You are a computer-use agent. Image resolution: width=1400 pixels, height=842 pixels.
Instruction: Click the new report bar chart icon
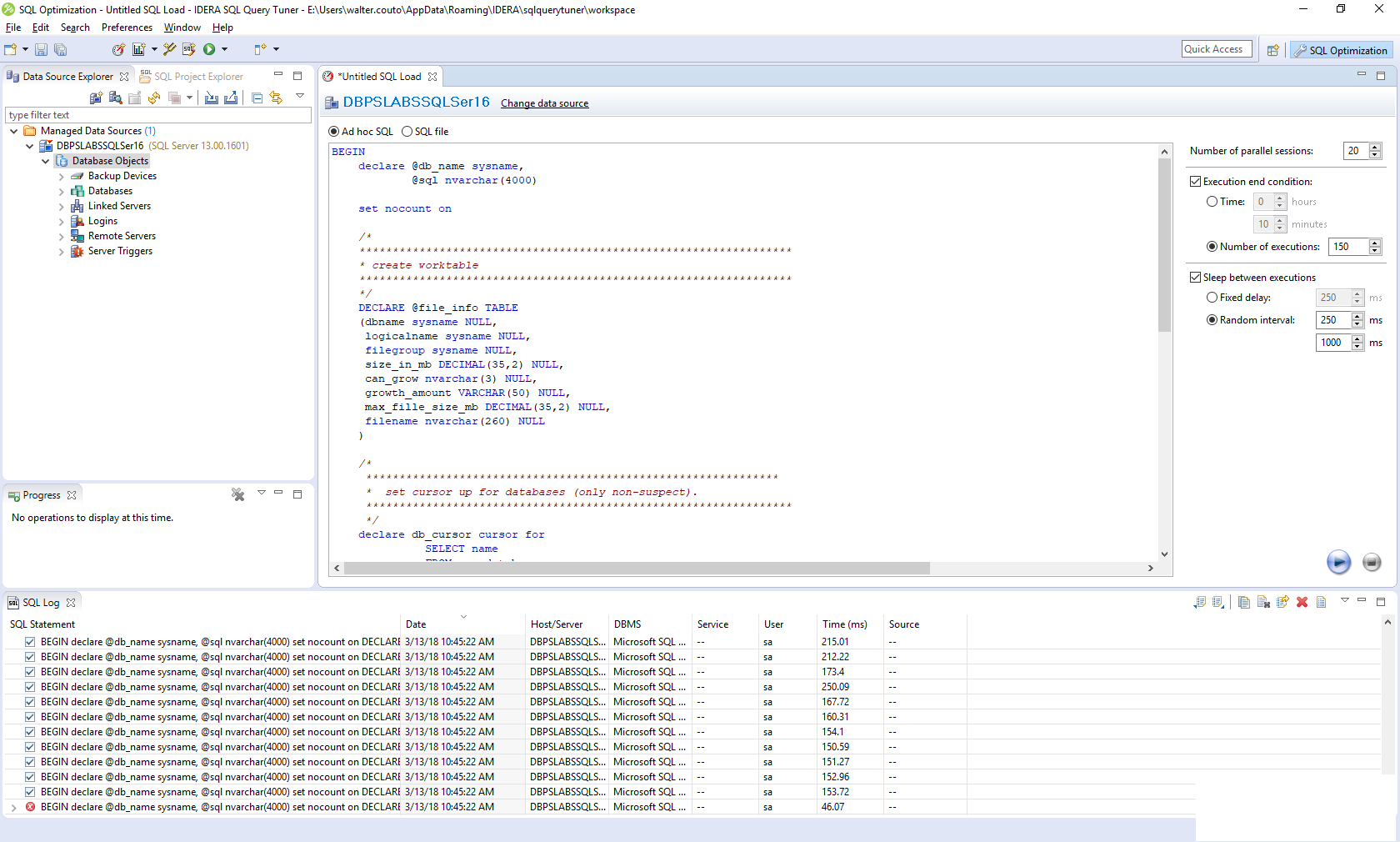click(x=138, y=49)
